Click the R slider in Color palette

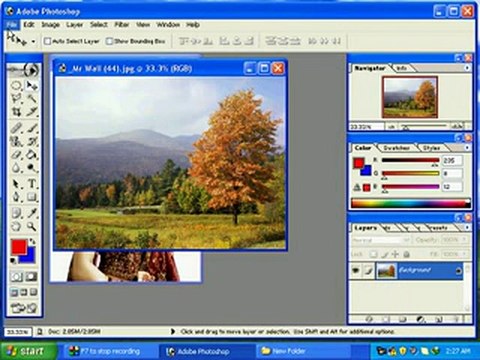coord(410,160)
